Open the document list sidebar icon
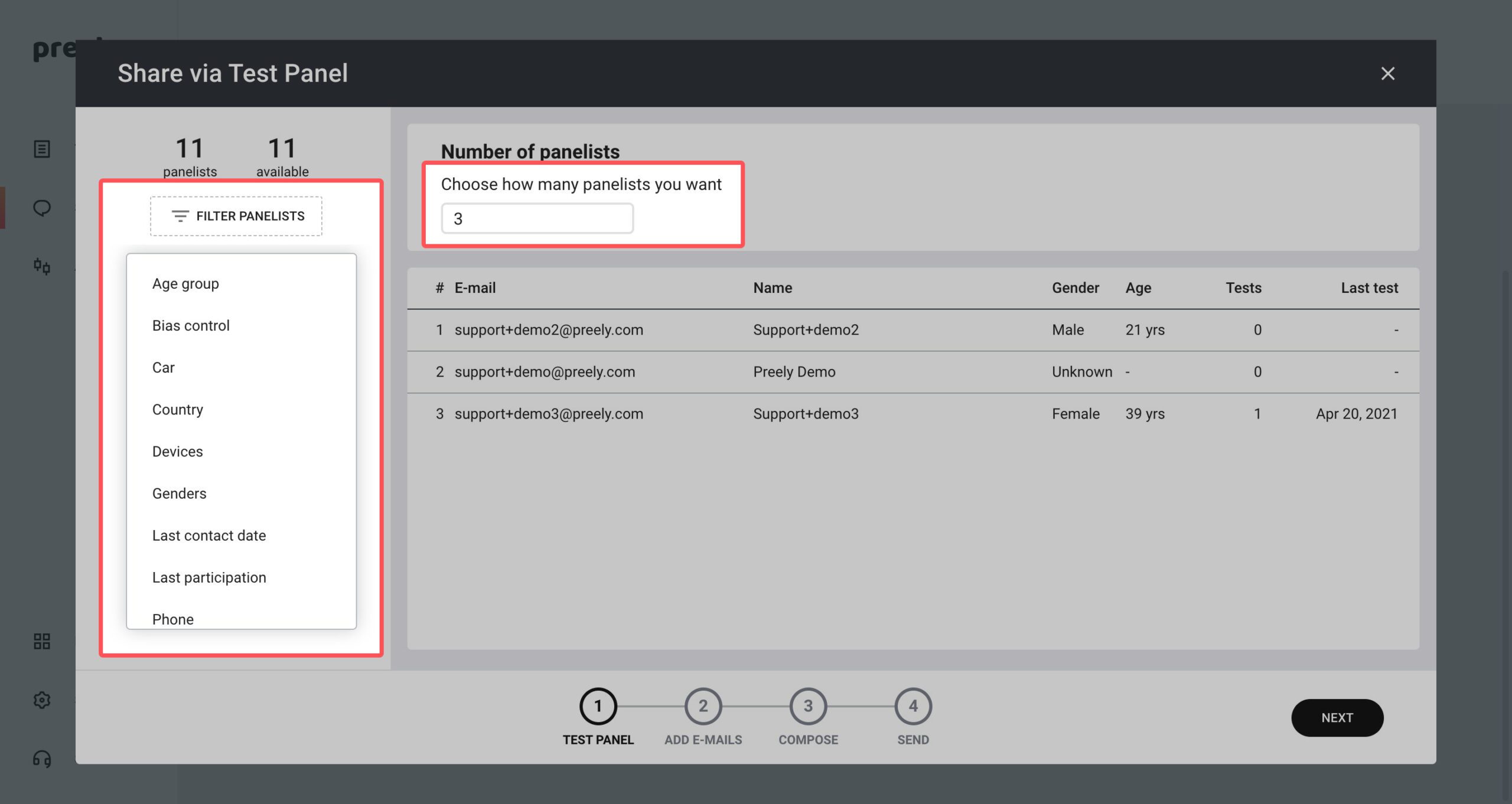This screenshot has height=804, width=1512. click(x=42, y=149)
